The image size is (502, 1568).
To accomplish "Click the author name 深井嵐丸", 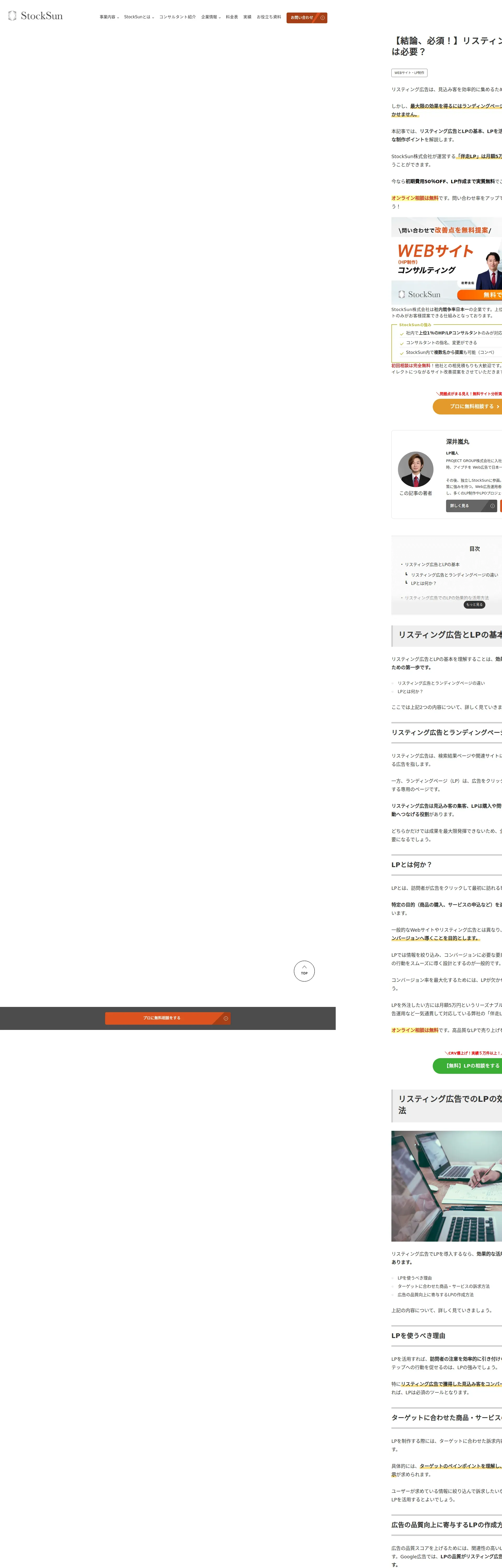I will click(x=458, y=442).
